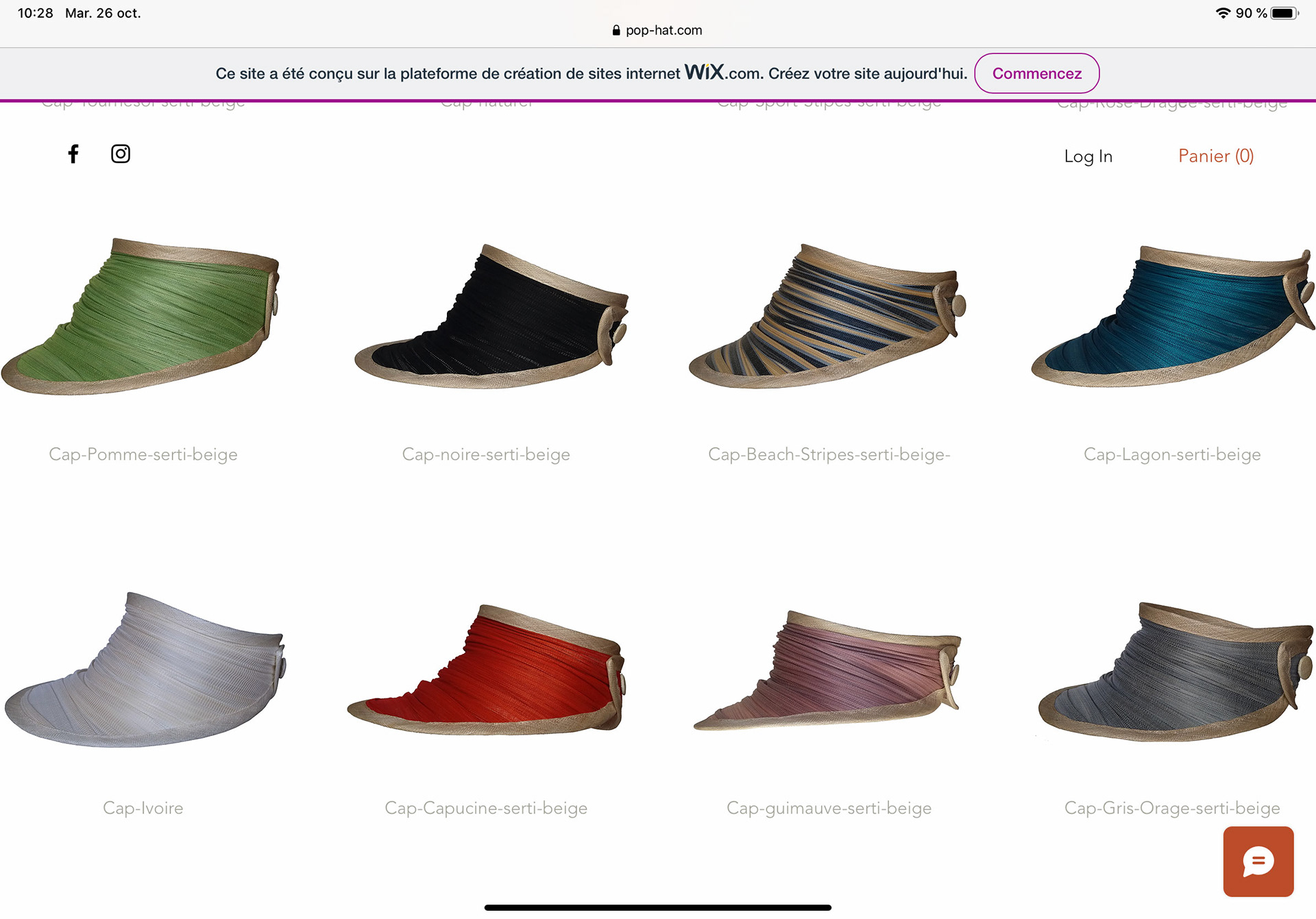Click the Wix logo in banner
The image size is (1316, 919).
point(704,72)
